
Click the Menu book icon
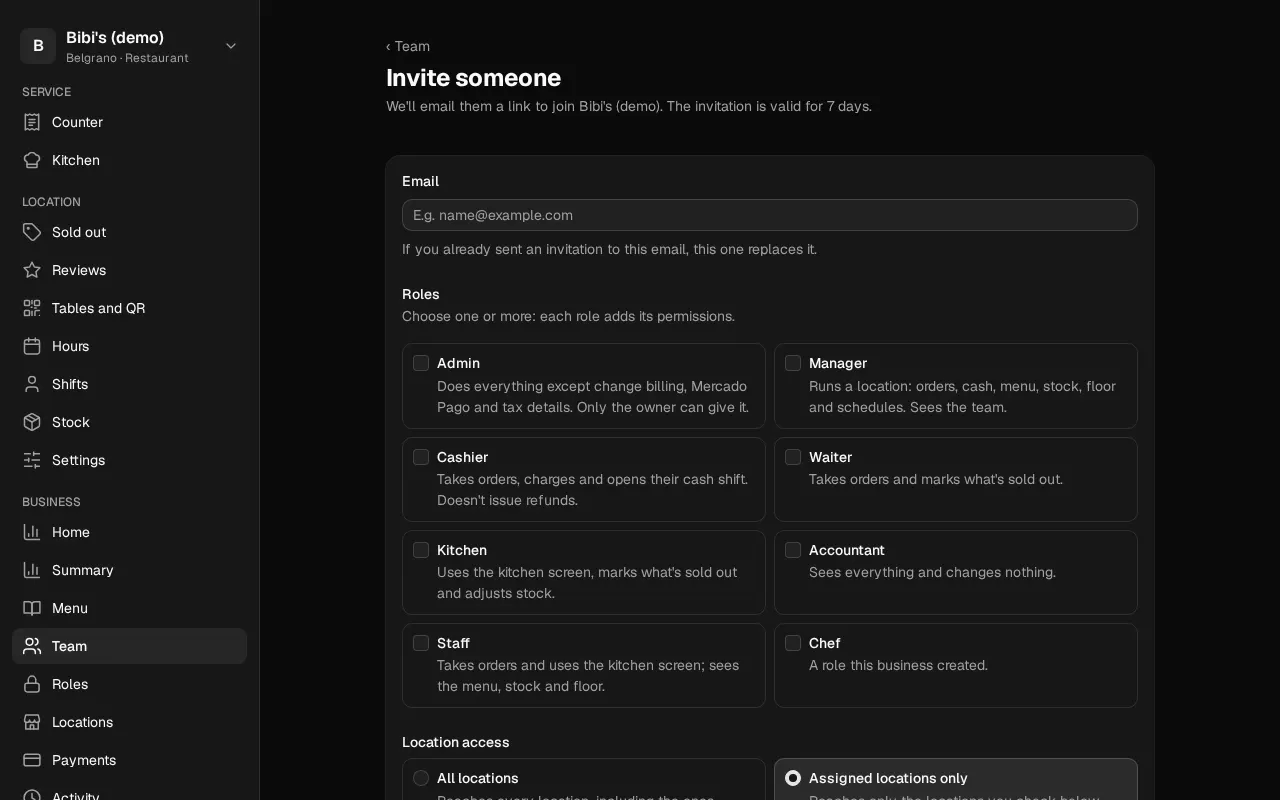[32, 608]
